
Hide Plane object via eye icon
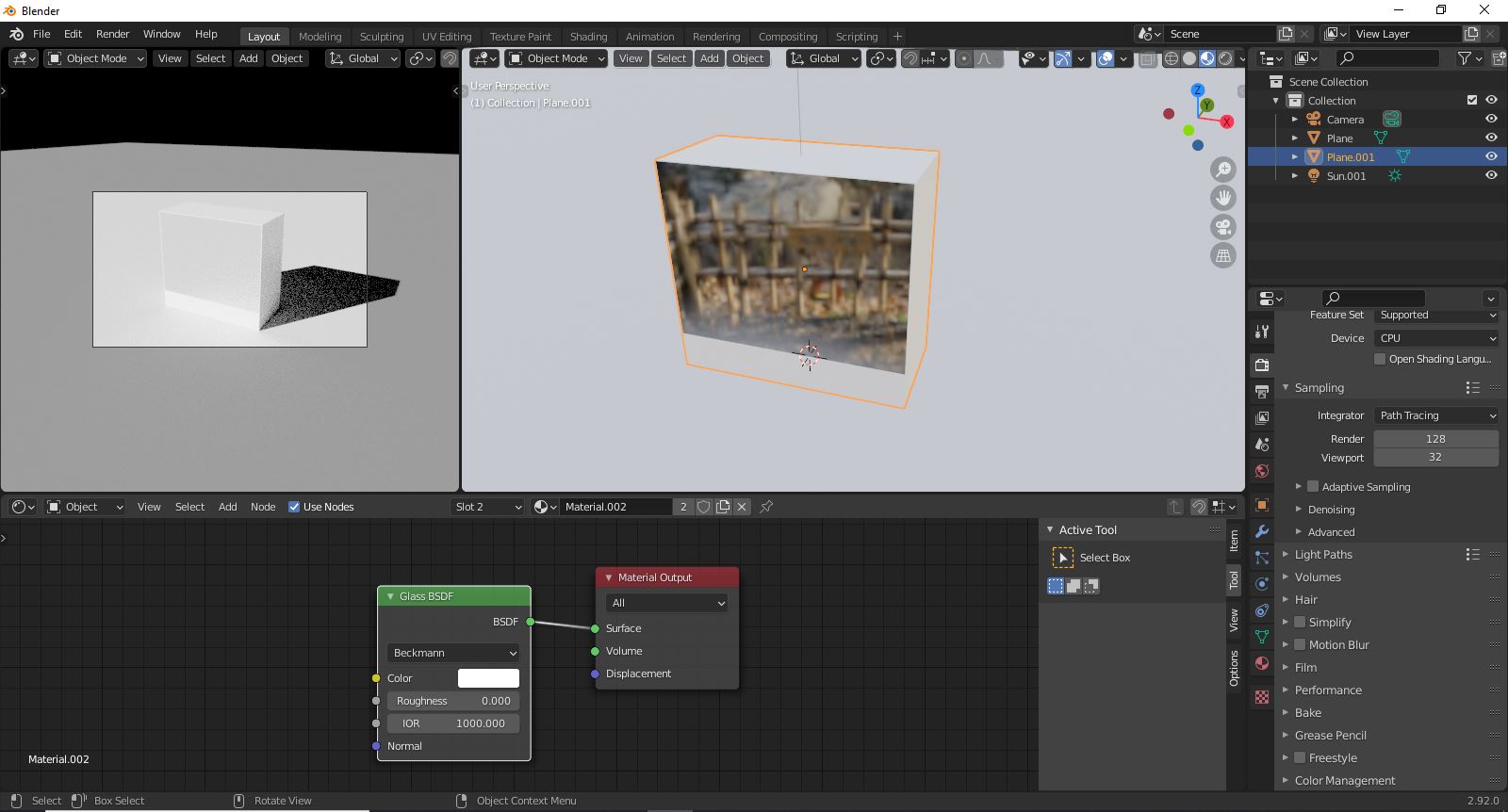[1491, 138]
